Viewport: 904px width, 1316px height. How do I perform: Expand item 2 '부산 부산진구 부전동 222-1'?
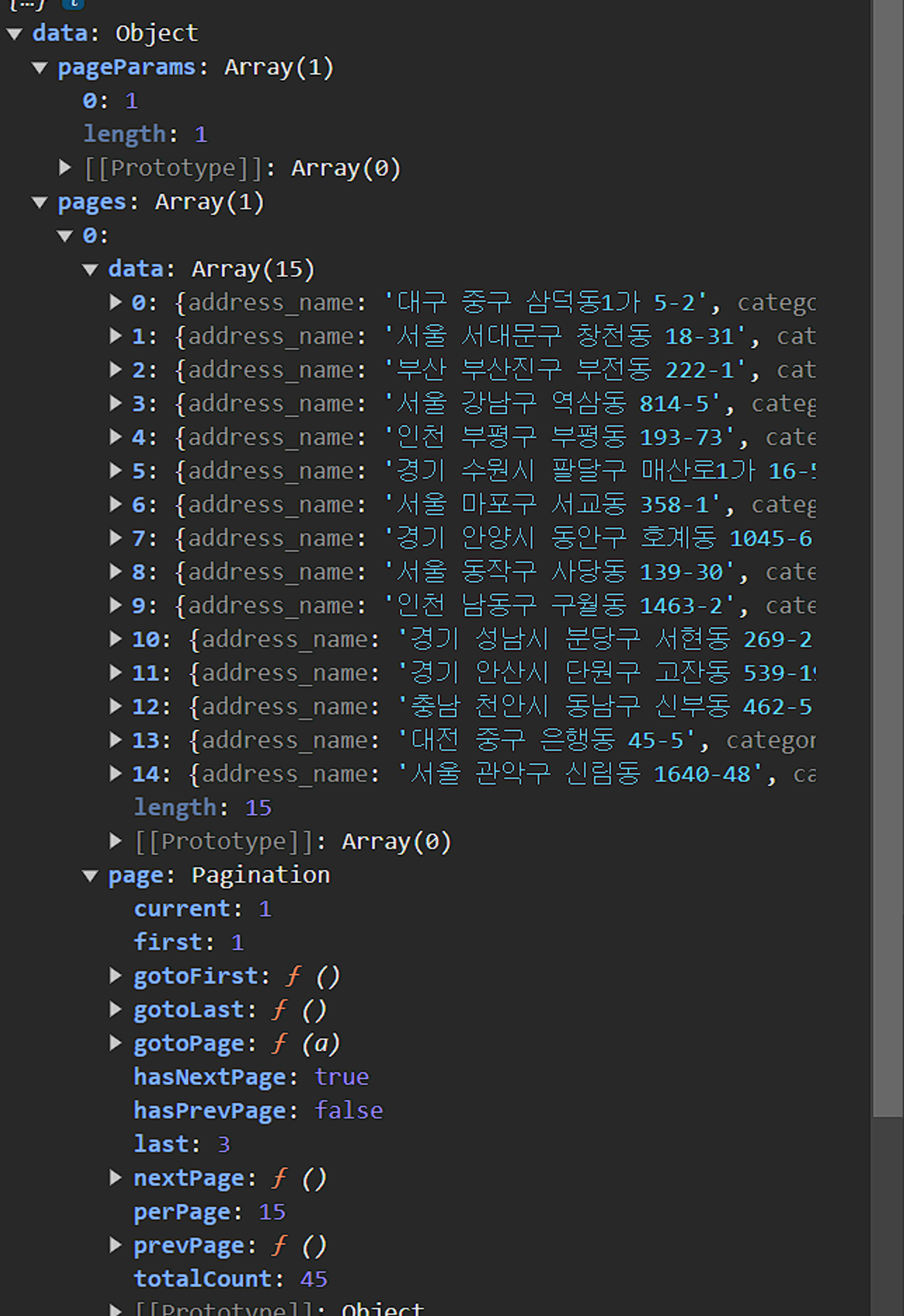(x=116, y=370)
